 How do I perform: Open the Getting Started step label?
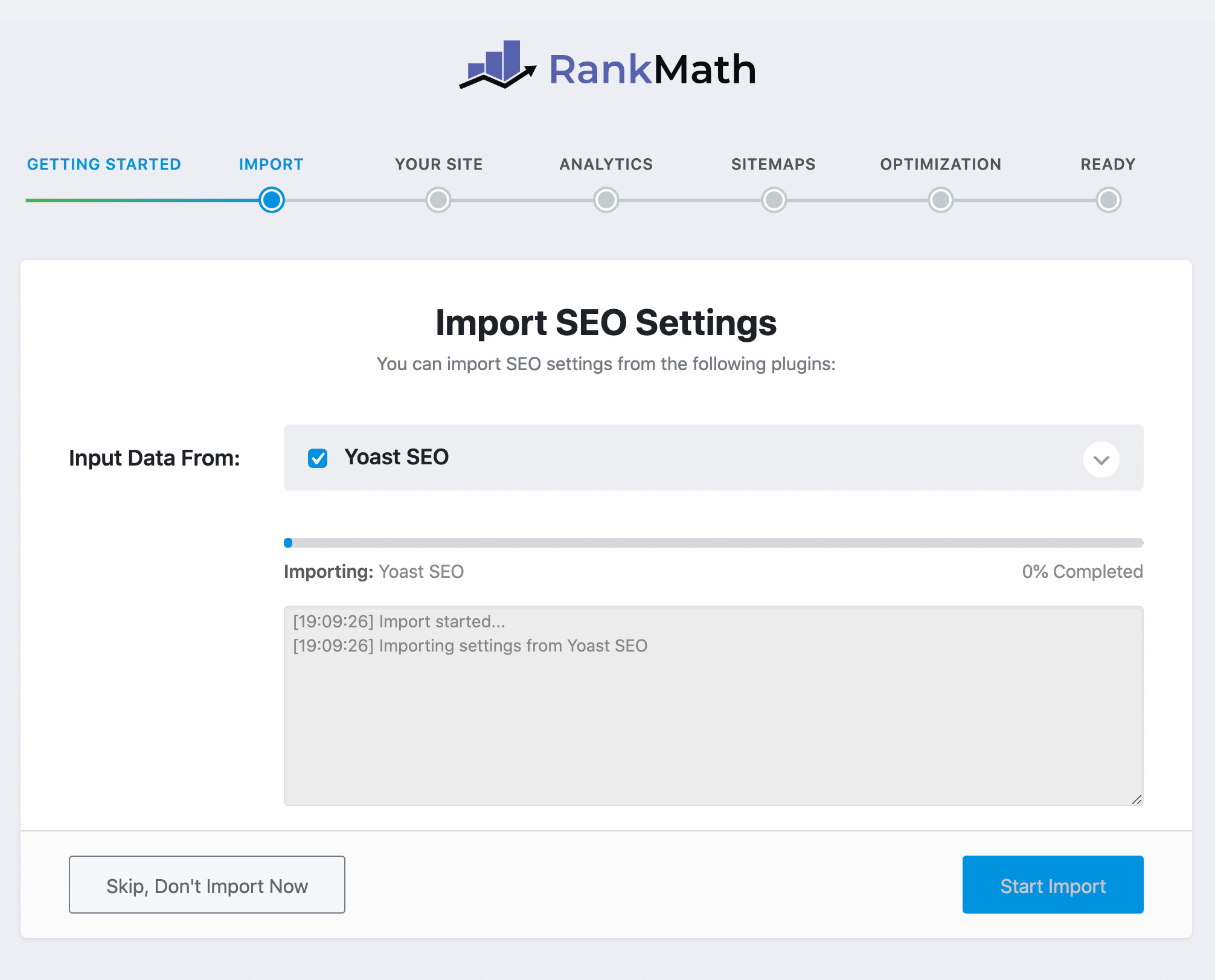[x=104, y=164]
